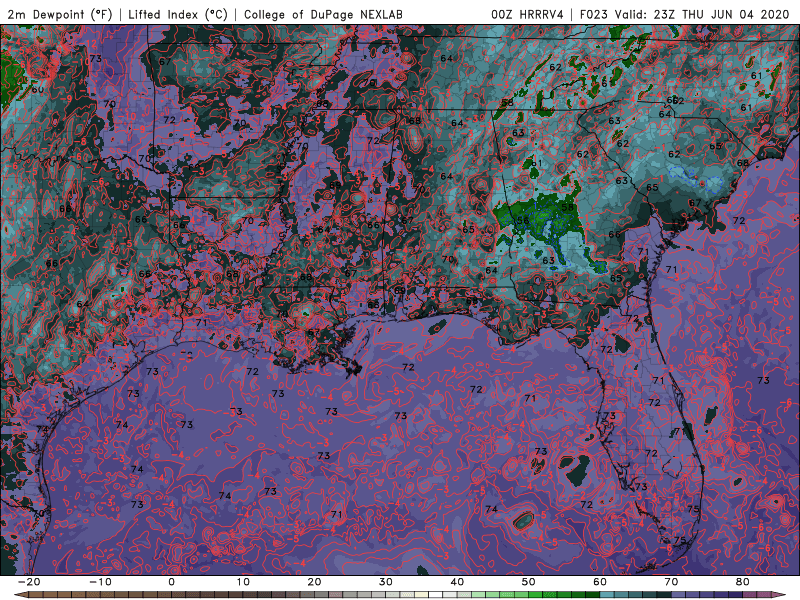The height and width of the screenshot is (600, 800).
Task: Click the "Lifted Index (°C)" title text
Action: [178, 14]
